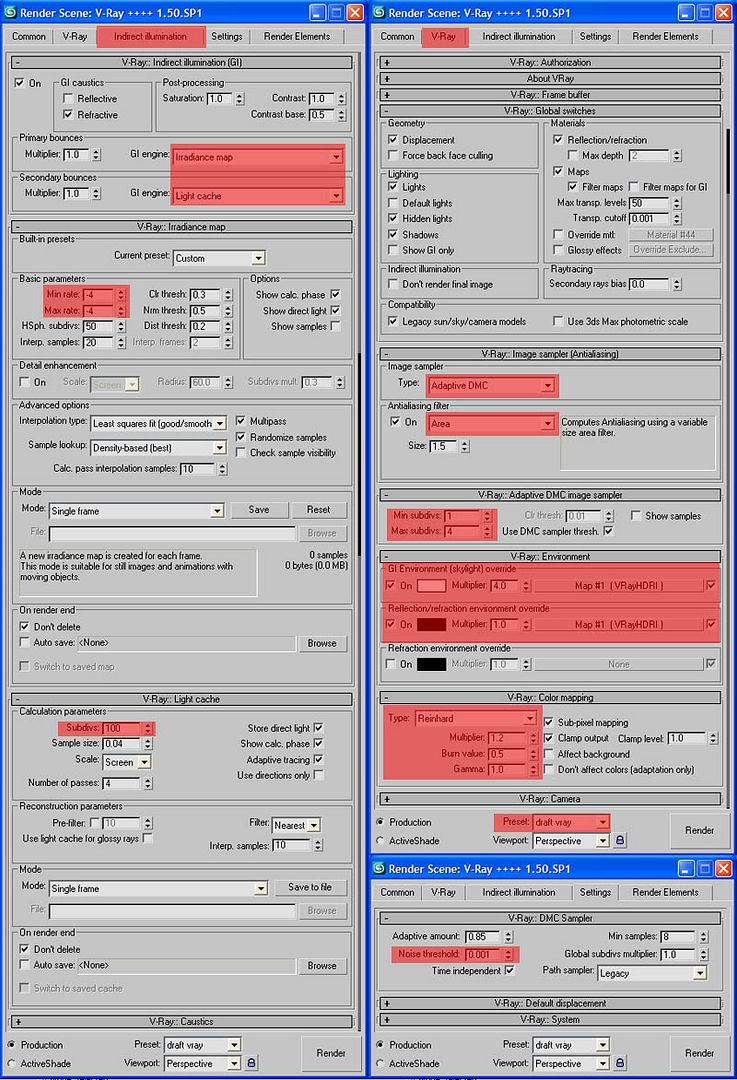The width and height of the screenshot is (737, 1080).
Task: Click the viewport lock icon in the DMC Sampler window
Action: pyautogui.click(x=620, y=1063)
